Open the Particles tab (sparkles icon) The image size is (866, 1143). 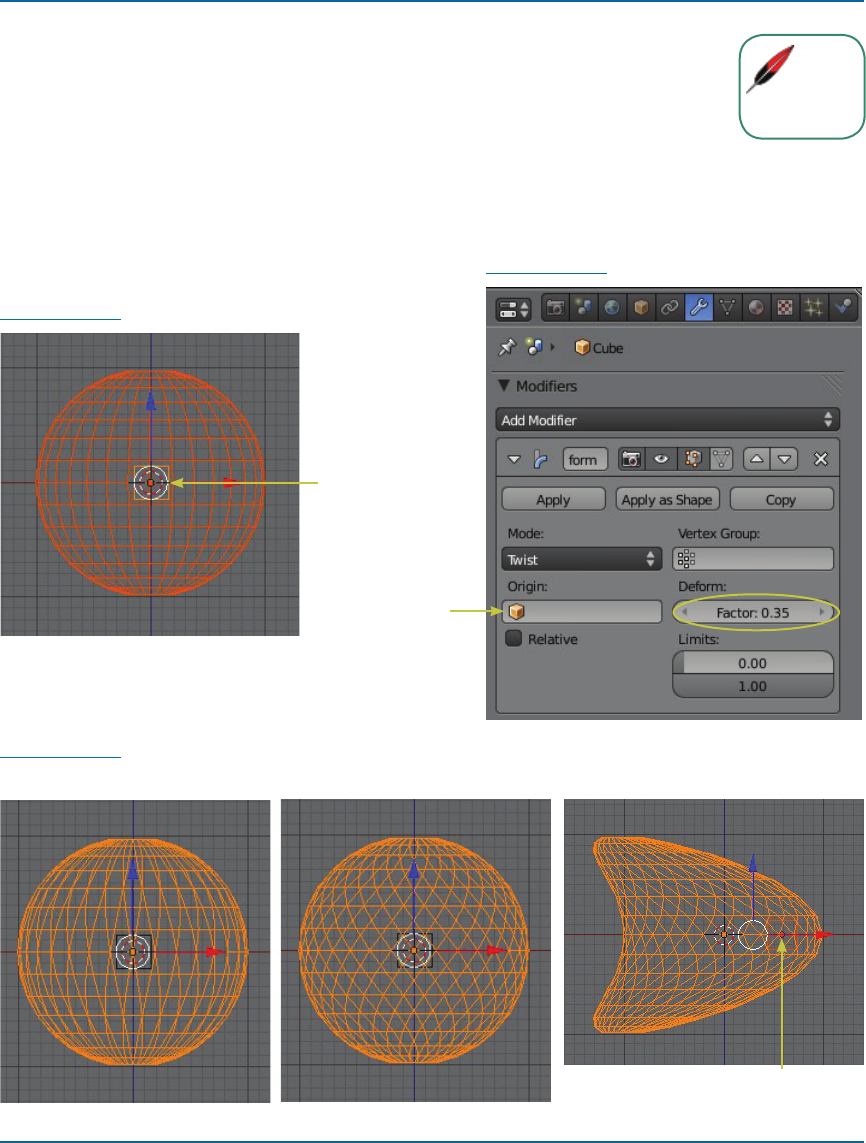point(814,308)
